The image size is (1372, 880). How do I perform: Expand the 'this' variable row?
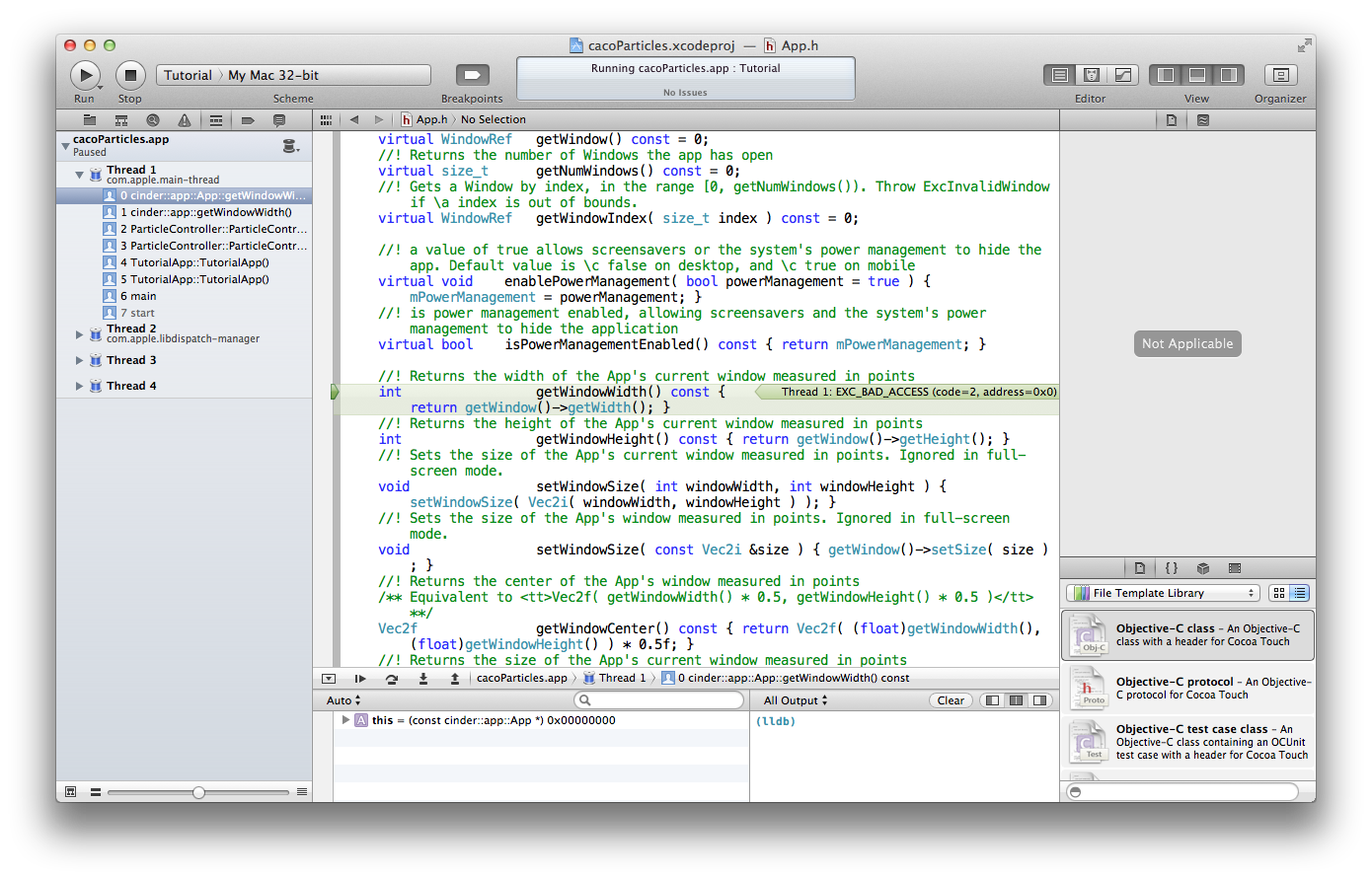345,720
